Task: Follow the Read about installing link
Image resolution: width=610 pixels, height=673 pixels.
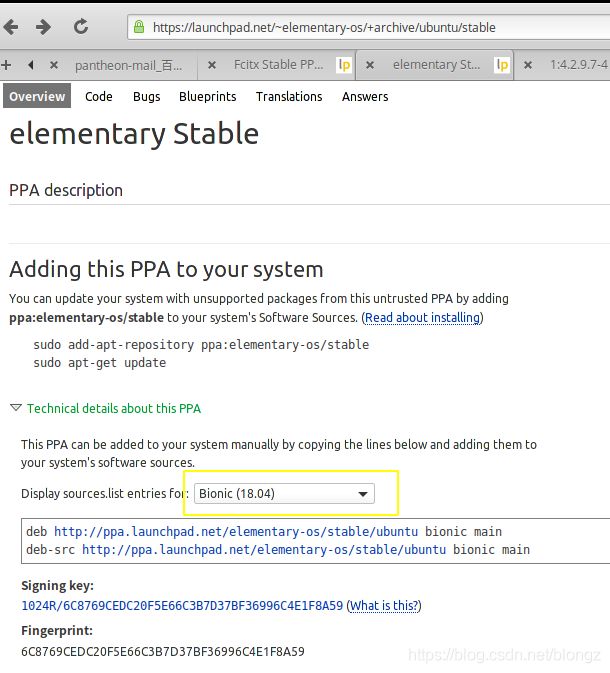Action: (x=422, y=318)
